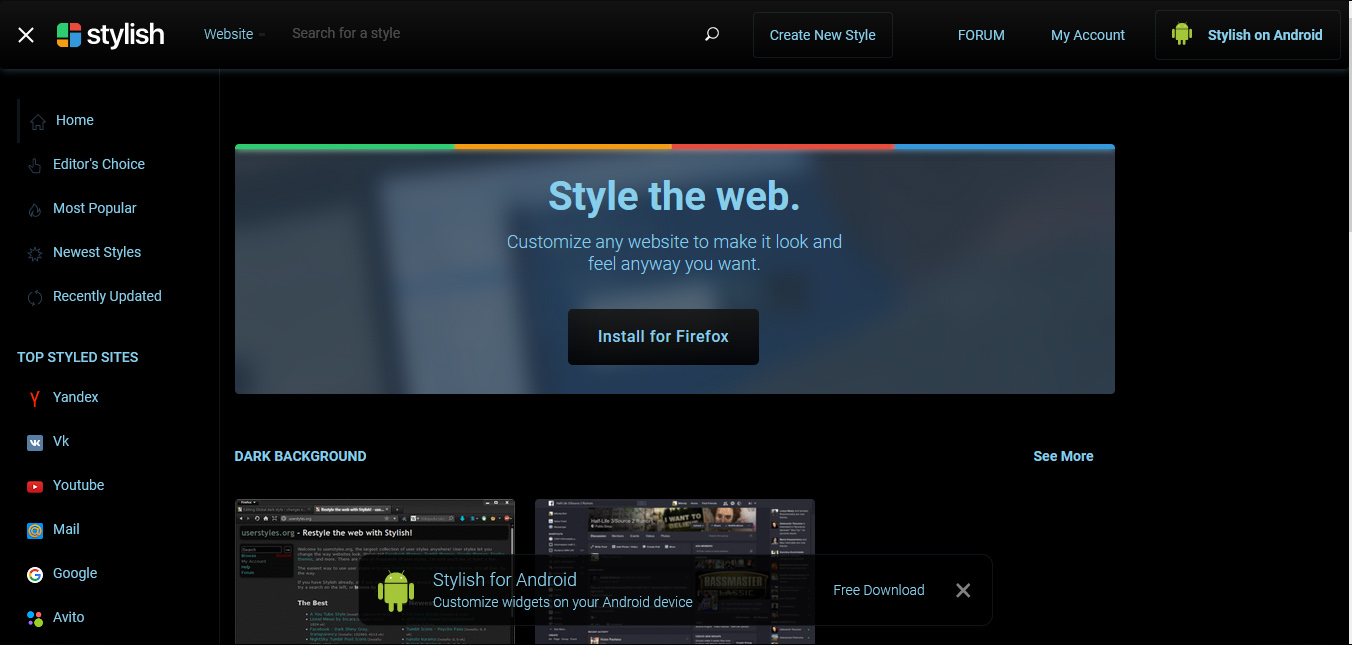
Task: Click the Mail @ icon
Action: 35,531
